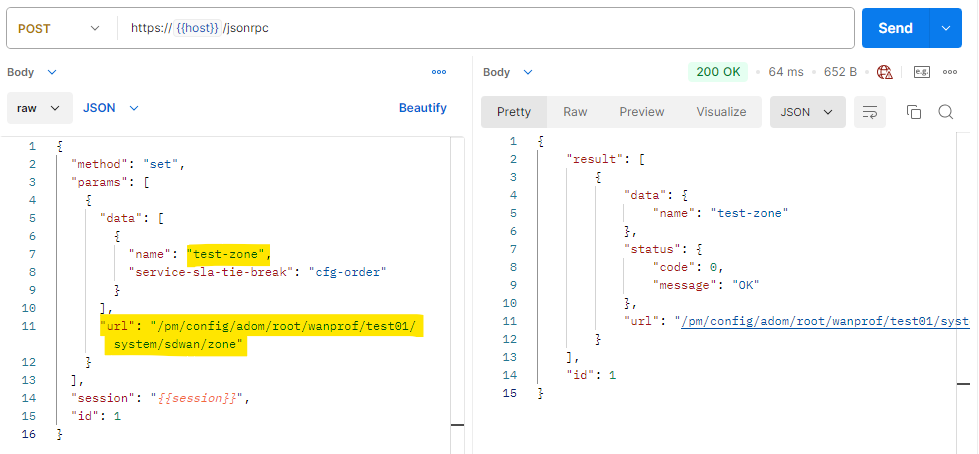Click the copy response icon

[913, 112]
